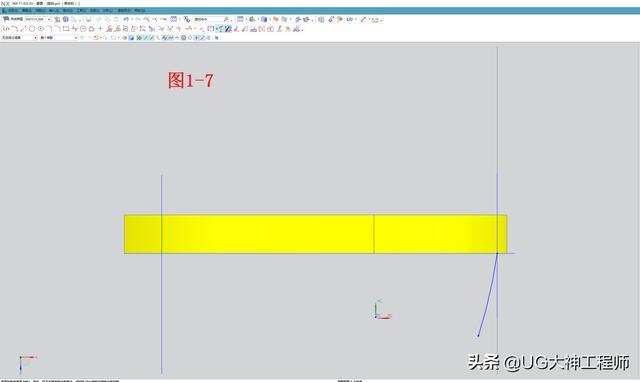Expand the selection filter dropdown at far left
The height and width of the screenshot is (382, 640).
(x=19, y=38)
